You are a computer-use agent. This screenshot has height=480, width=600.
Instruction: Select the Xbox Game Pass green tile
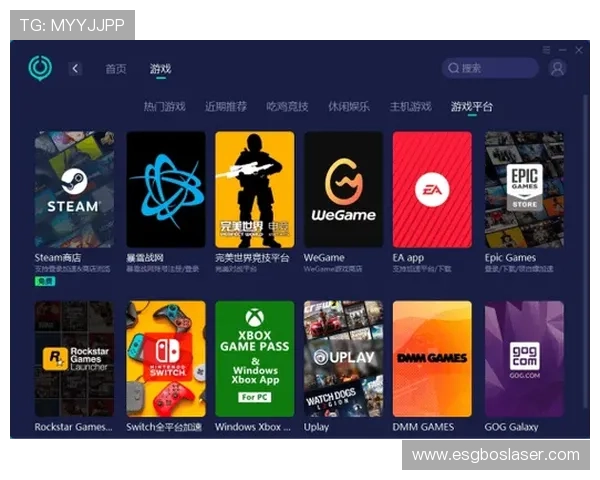[255, 359]
